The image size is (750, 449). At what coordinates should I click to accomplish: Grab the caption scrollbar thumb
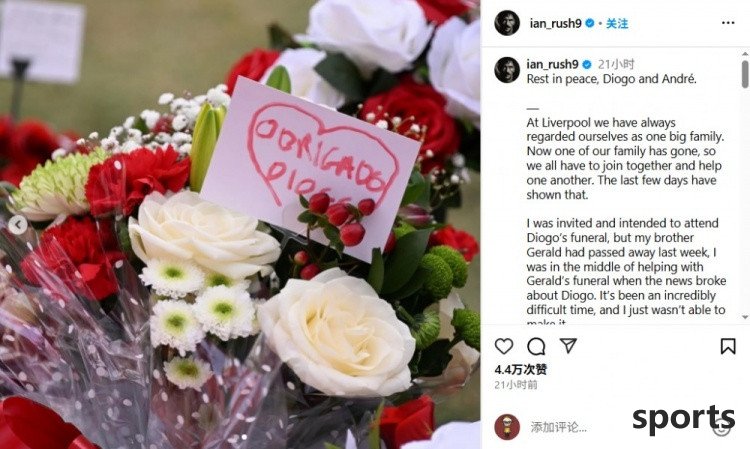(745, 74)
